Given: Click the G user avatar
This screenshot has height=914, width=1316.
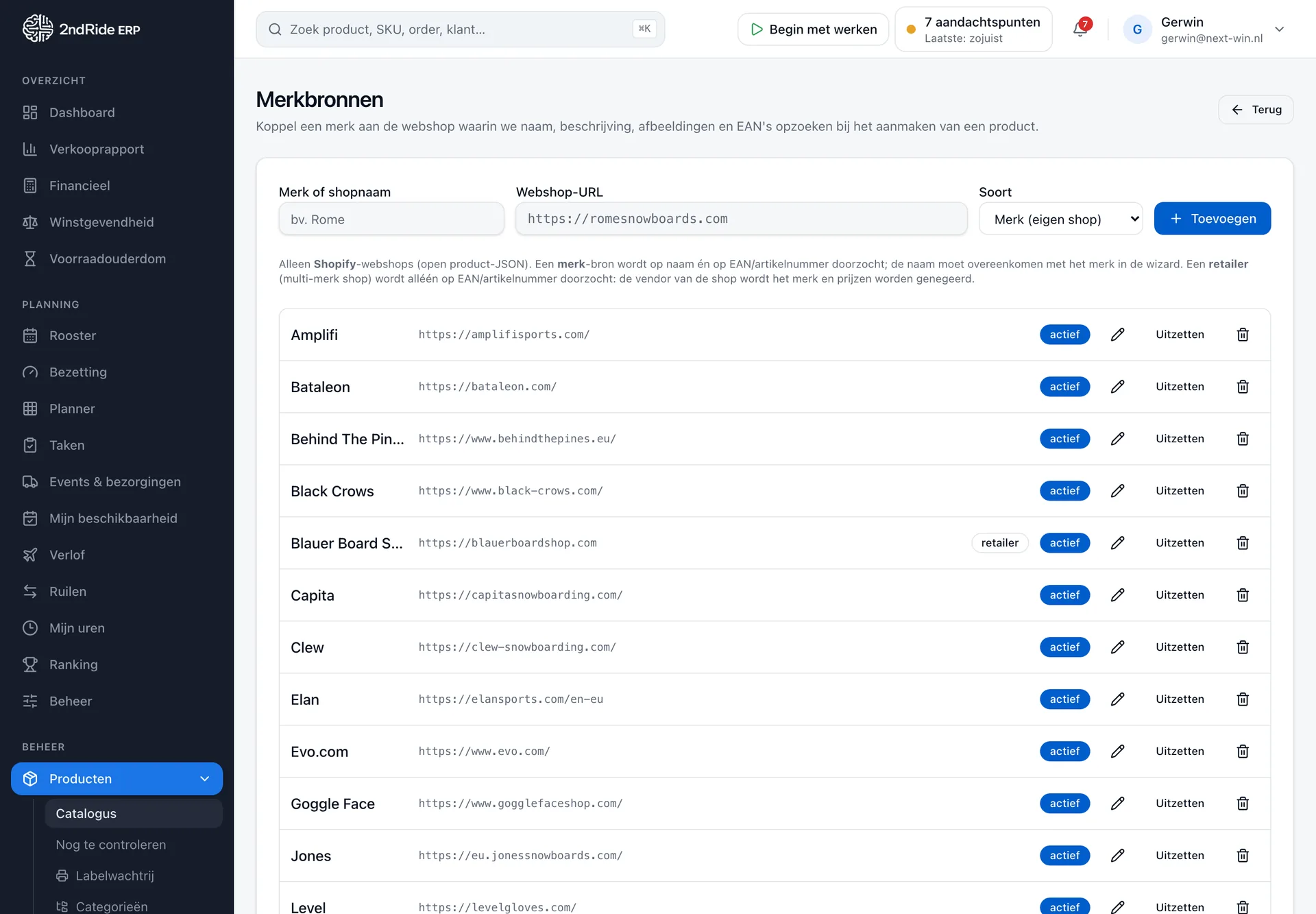Looking at the screenshot, I should 1137,29.
